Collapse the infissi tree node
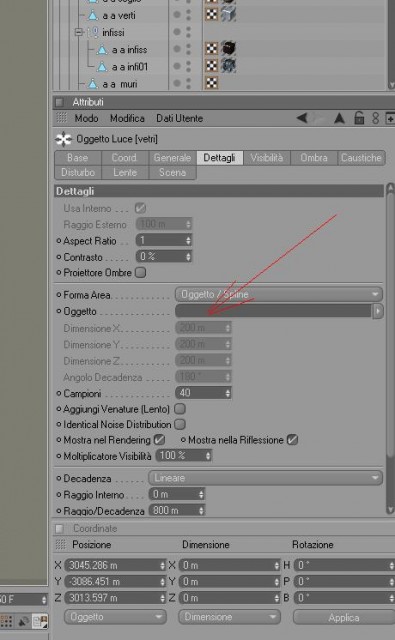 [79, 32]
